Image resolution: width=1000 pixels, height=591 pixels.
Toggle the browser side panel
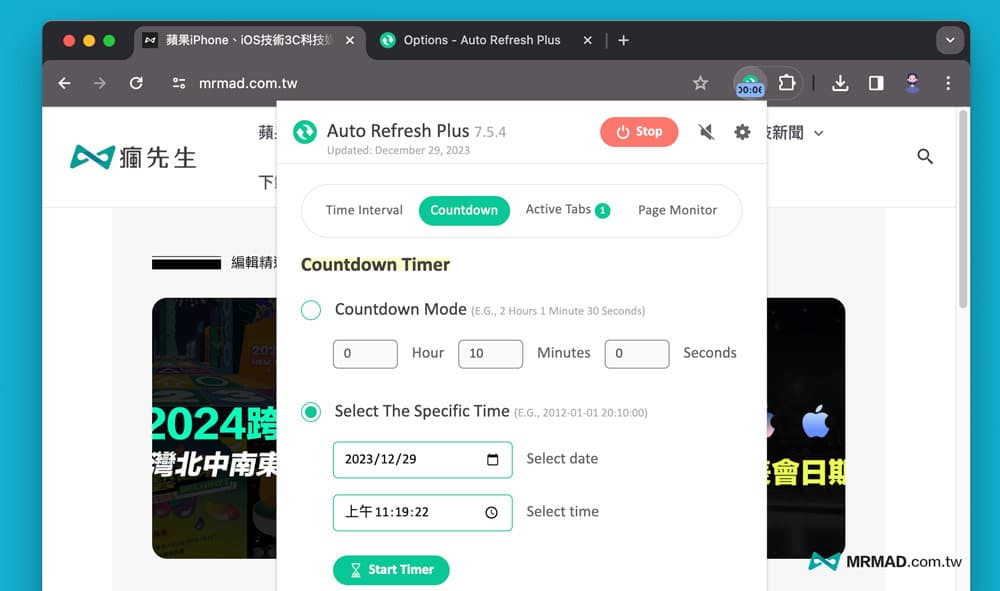[876, 83]
